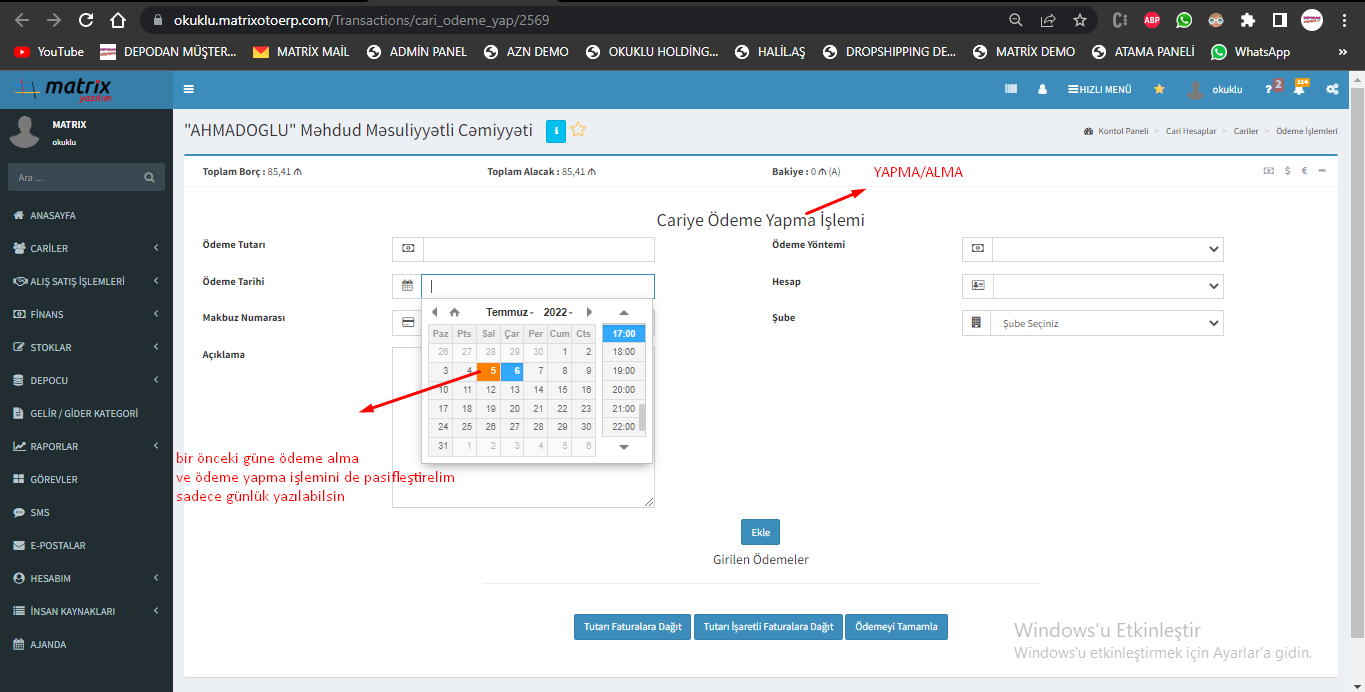The image size is (1365, 692).
Task: Switch the balance to the dollar currency icon
Action: click(x=1288, y=171)
